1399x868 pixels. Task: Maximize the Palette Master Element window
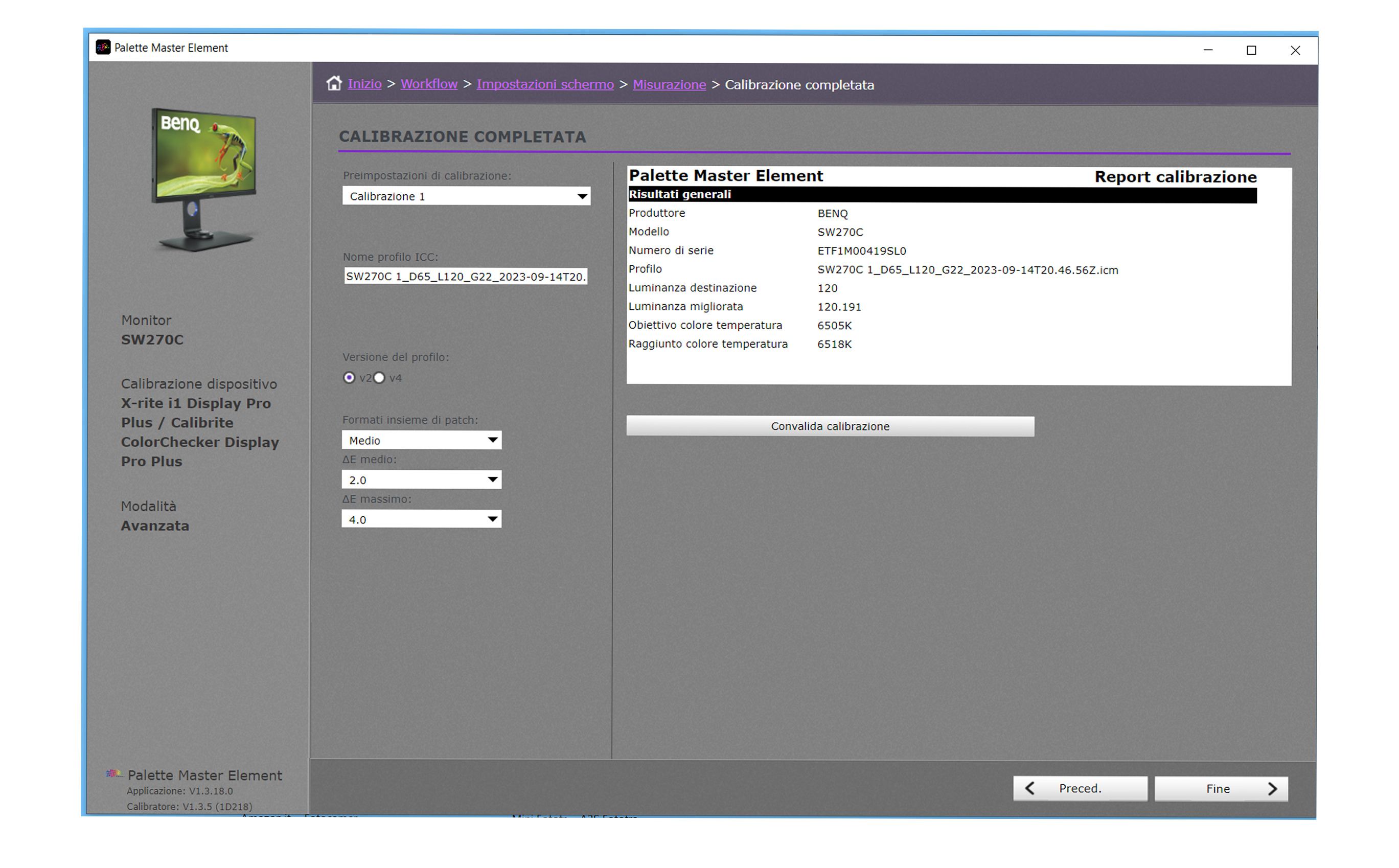[x=1251, y=51]
